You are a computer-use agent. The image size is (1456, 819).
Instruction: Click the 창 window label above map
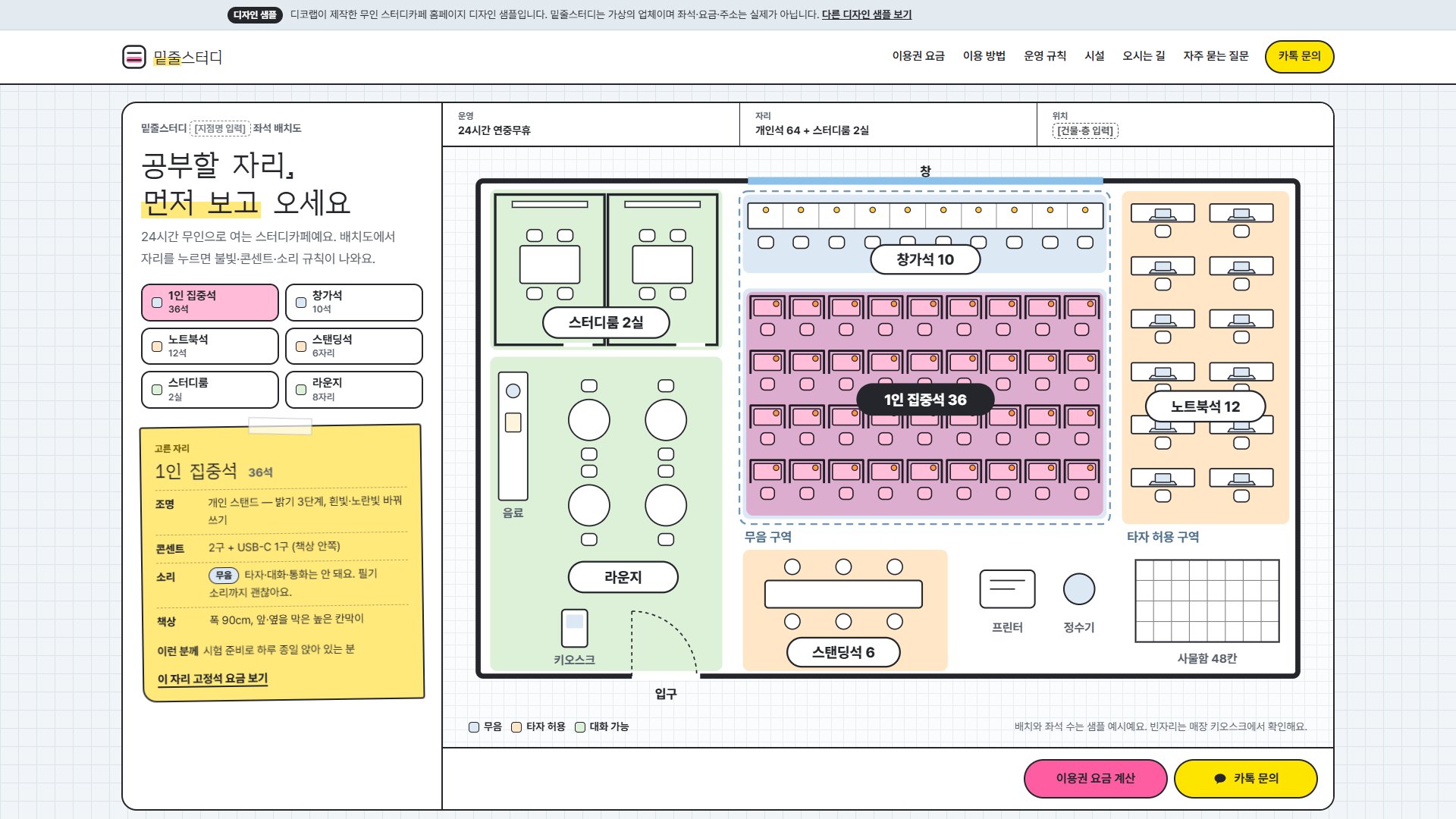click(925, 171)
